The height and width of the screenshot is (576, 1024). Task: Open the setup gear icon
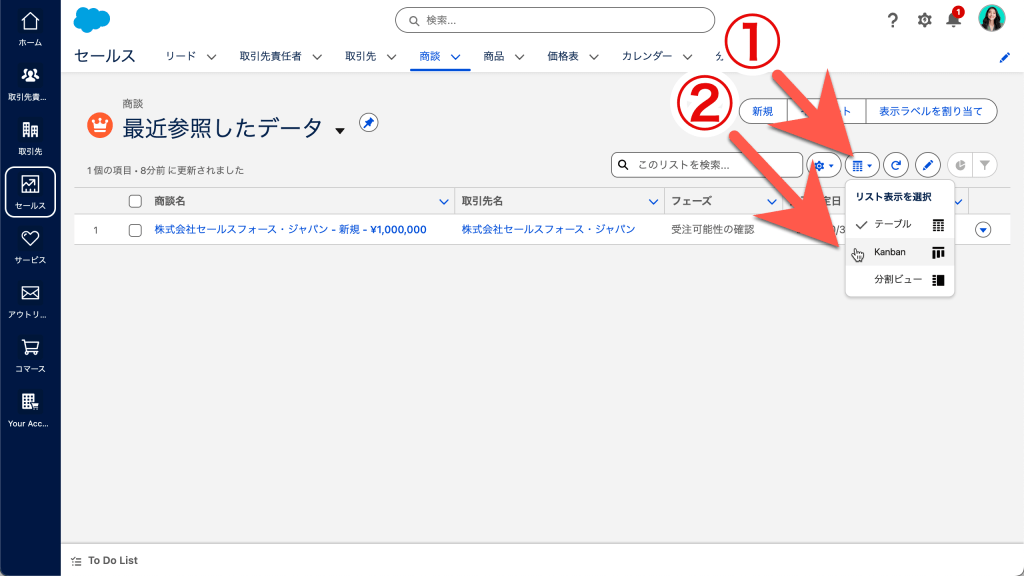tap(924, 20)
